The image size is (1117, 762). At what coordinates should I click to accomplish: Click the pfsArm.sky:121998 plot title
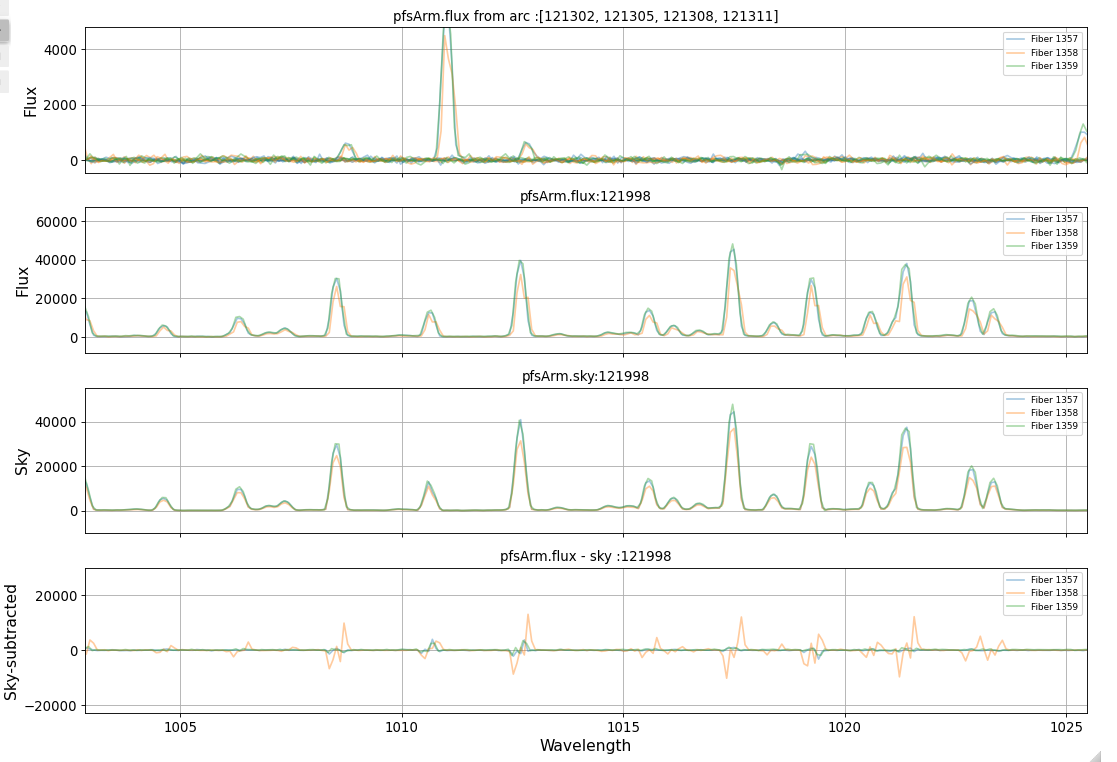[585, 376]
